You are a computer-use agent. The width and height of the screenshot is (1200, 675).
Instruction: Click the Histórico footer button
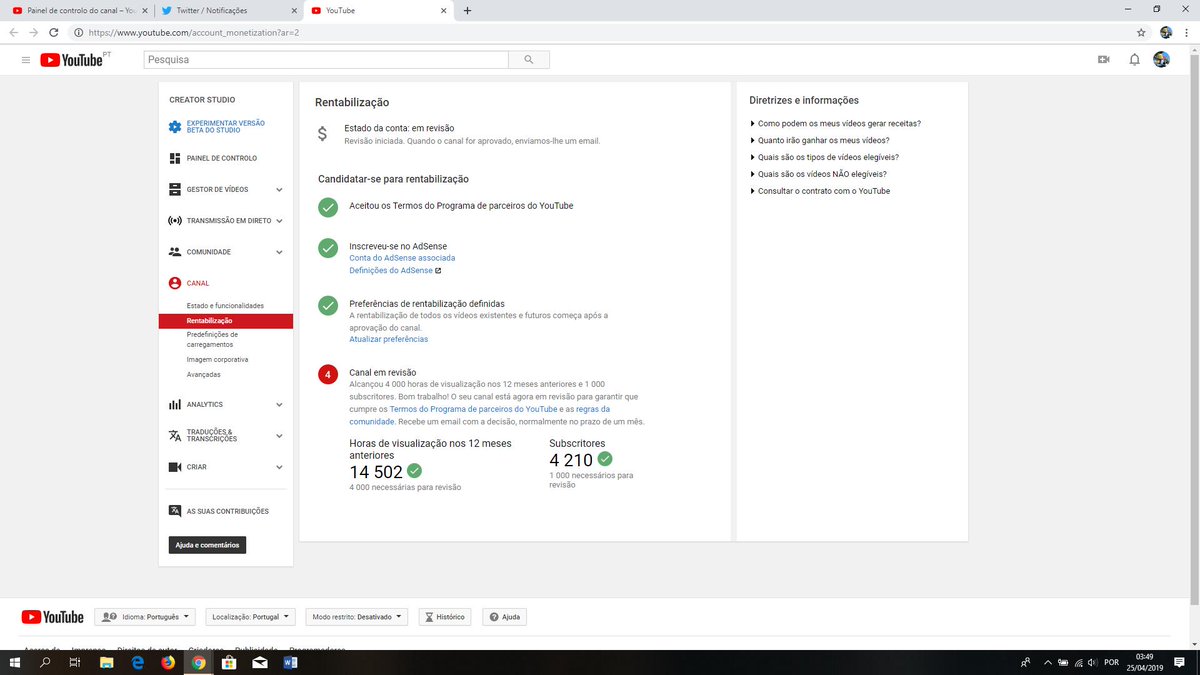444,617
